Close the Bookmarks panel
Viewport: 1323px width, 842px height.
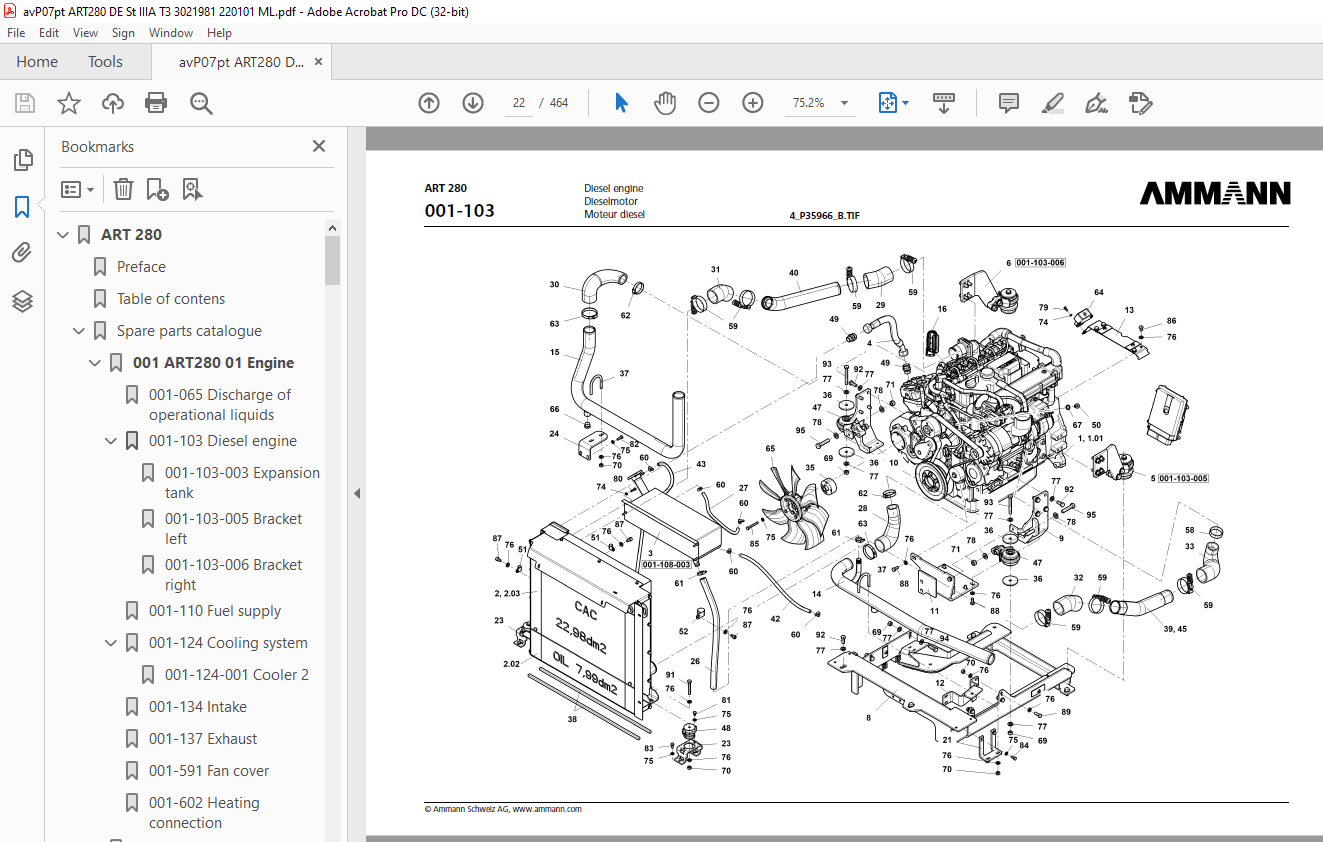point(319,146)
